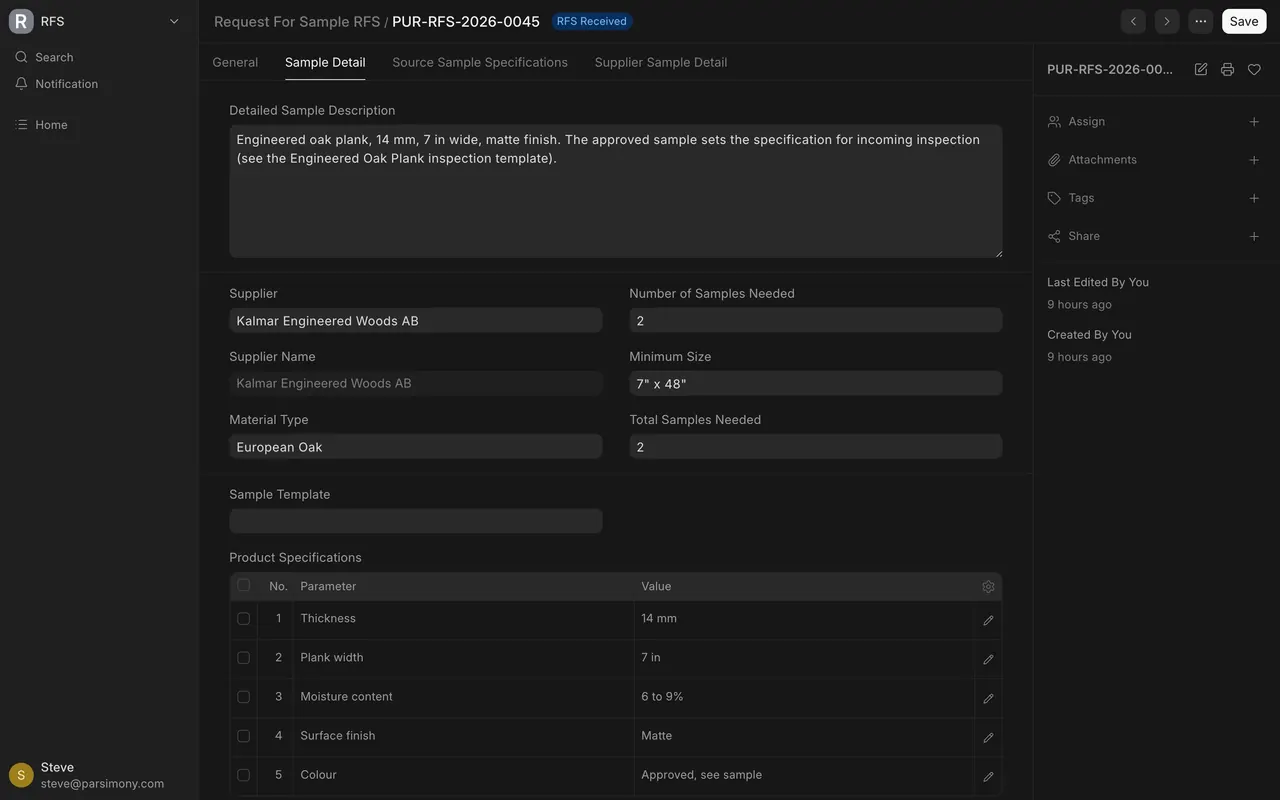This screenshot has width=1280, height=800.
Task: Click the Material Type field
Action: pyautogui.click(x=416, y=447)
